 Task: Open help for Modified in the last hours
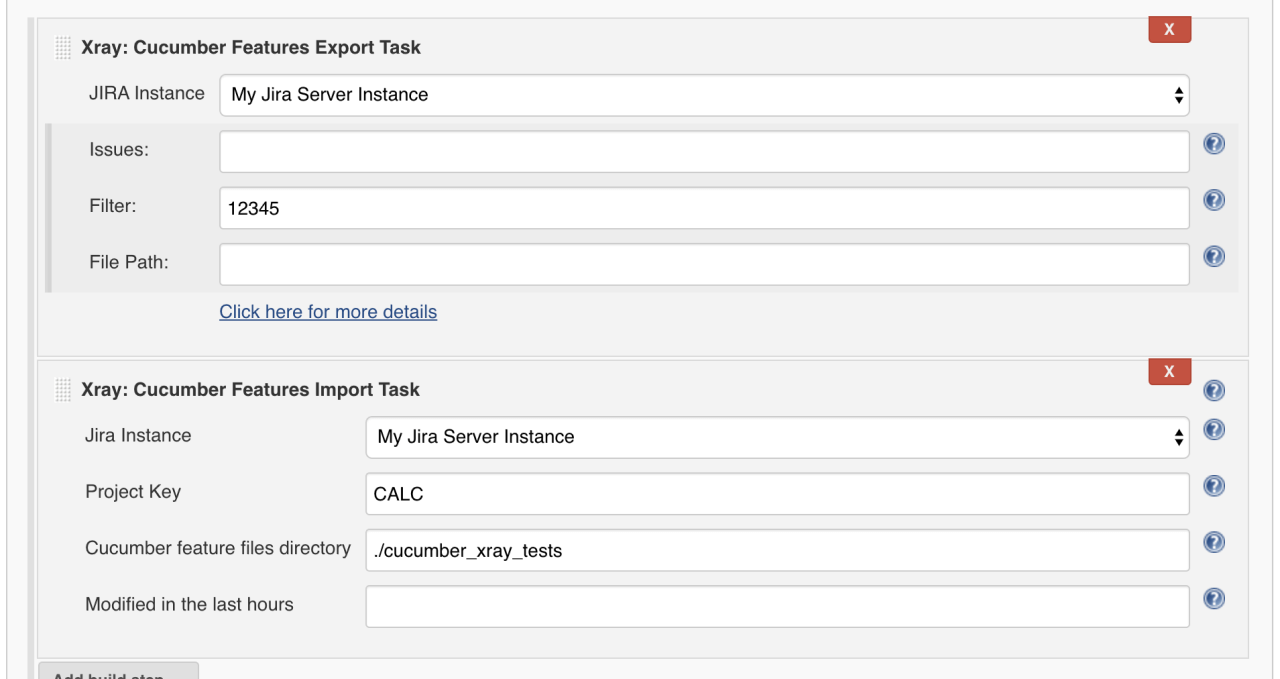[1214, 598]
